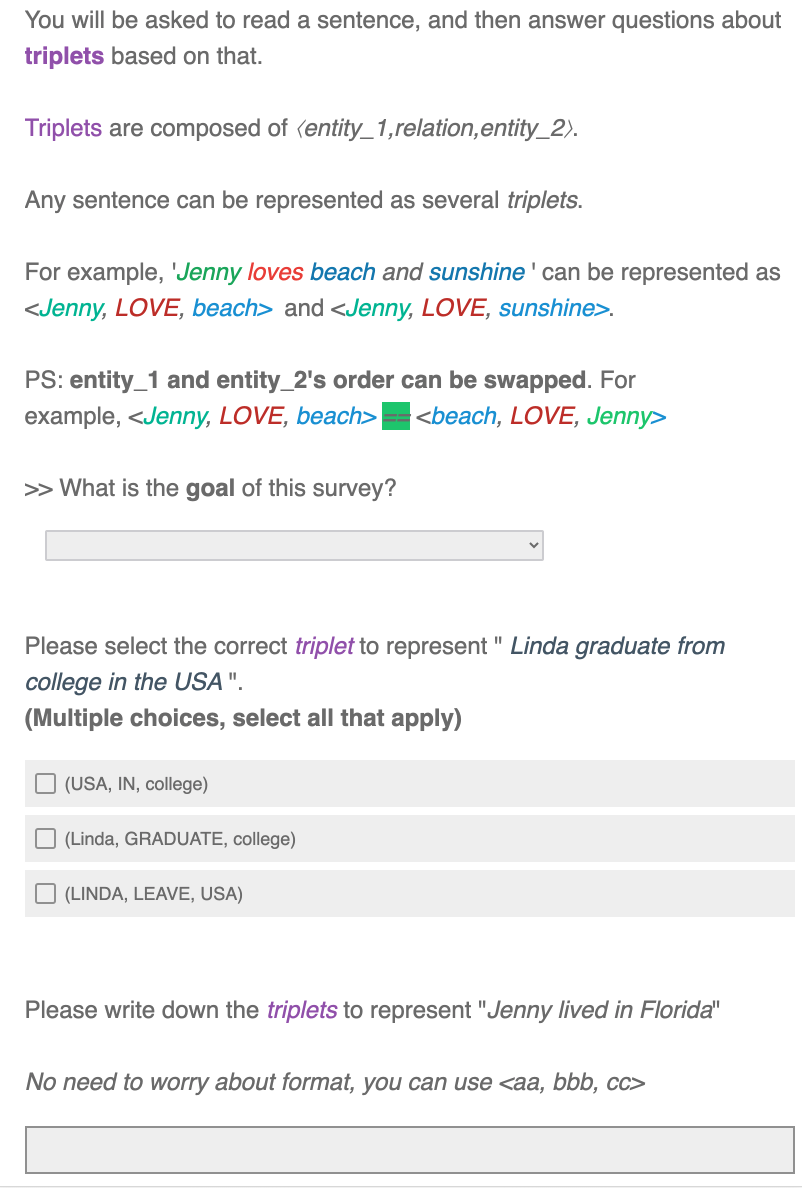The width and height of the screenshot is (802, 1188).
Task: Click the "(USA, IN, college)" option label
Action: pyautogui.click(x=136, y=783)
